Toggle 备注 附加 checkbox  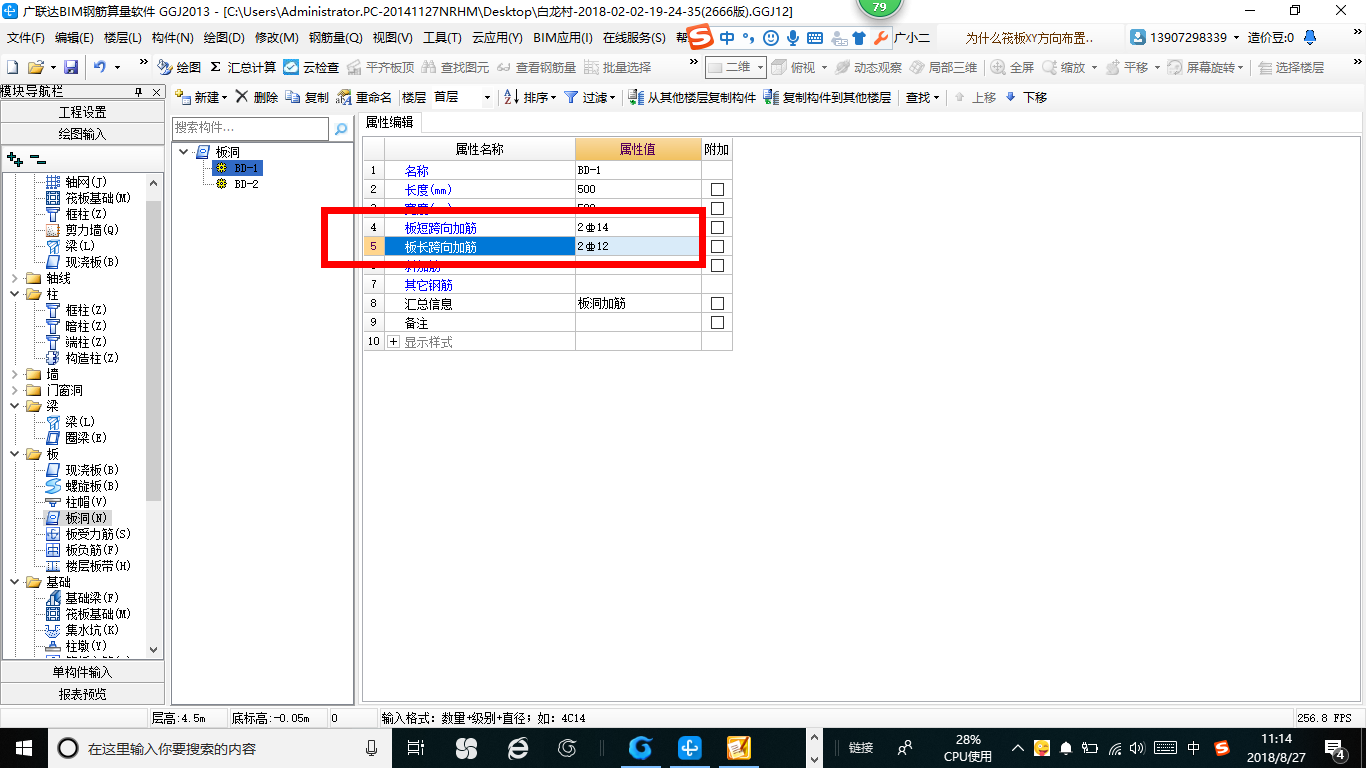pos(717,322)
